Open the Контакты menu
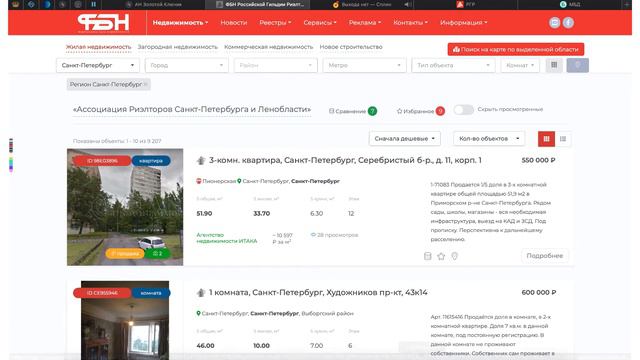Image resolution: width=640 pixels, height=360 pixels. (x=411, y=23)
